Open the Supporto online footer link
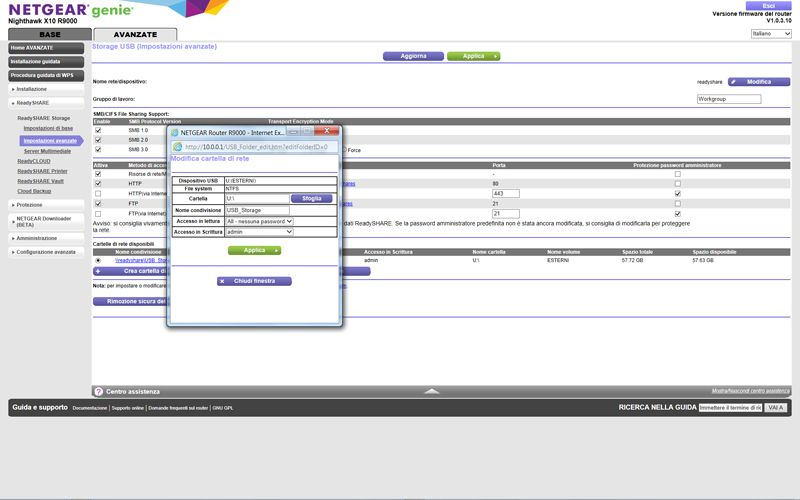This screenshot has height=500, width=800. tap(128, 408)
